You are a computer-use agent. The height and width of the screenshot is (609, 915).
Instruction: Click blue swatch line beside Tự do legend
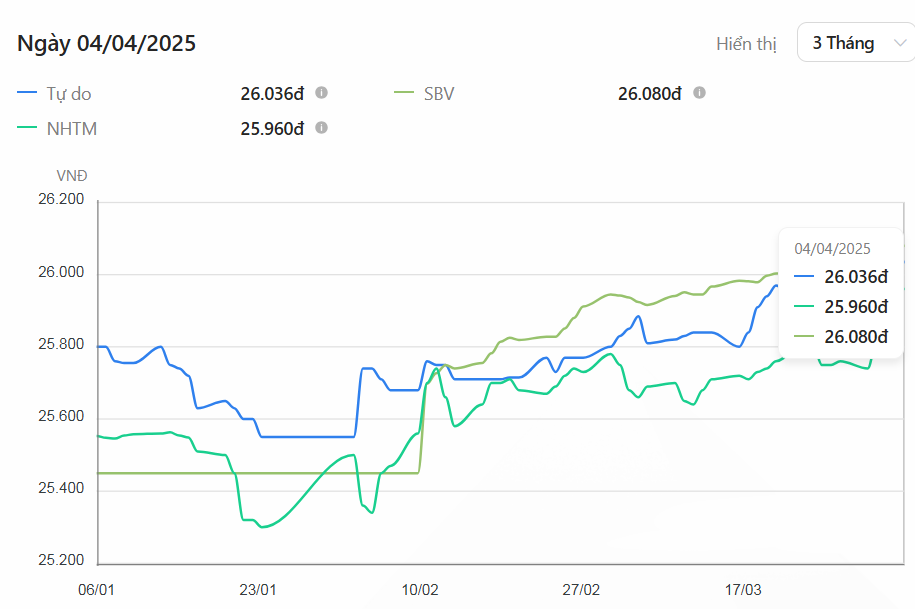[28, 94]
